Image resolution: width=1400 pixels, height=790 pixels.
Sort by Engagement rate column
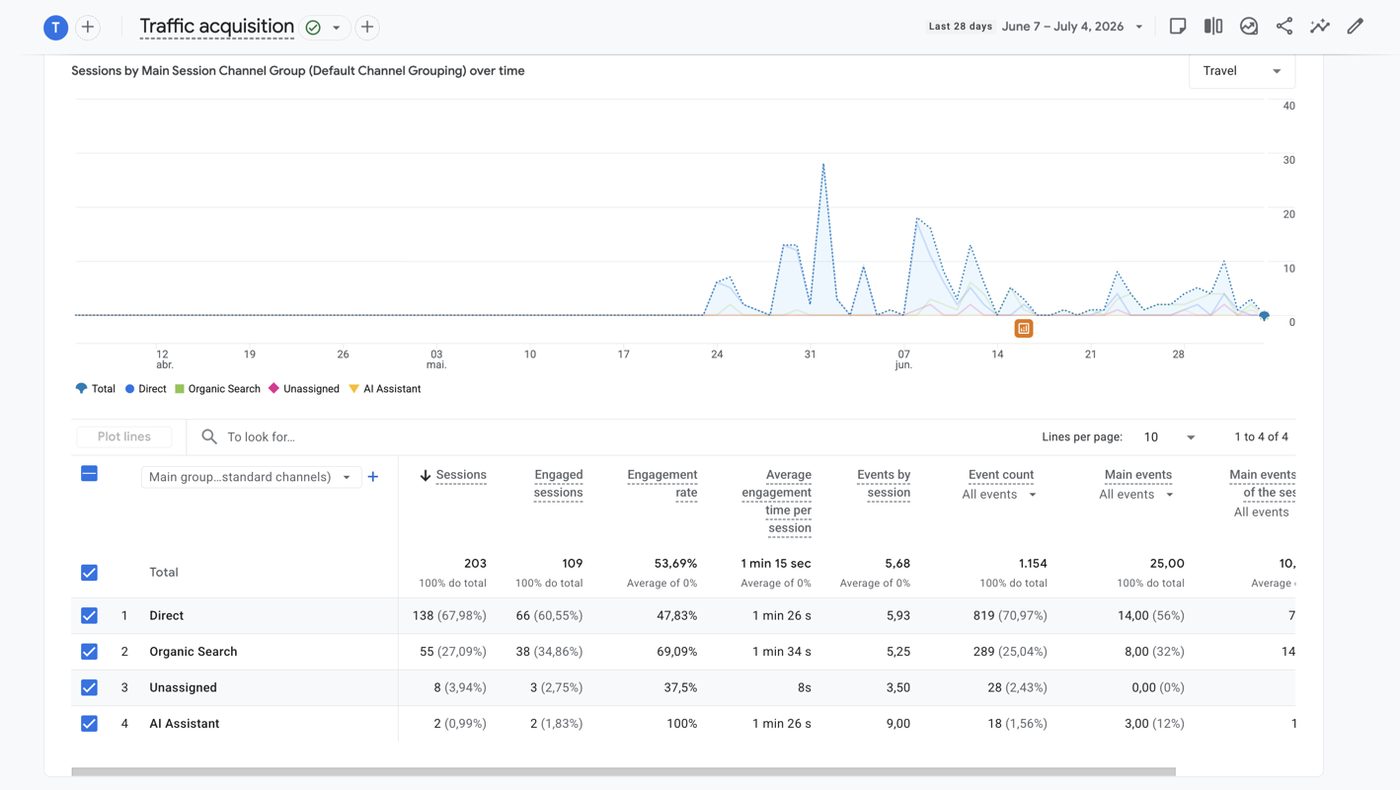662,484
